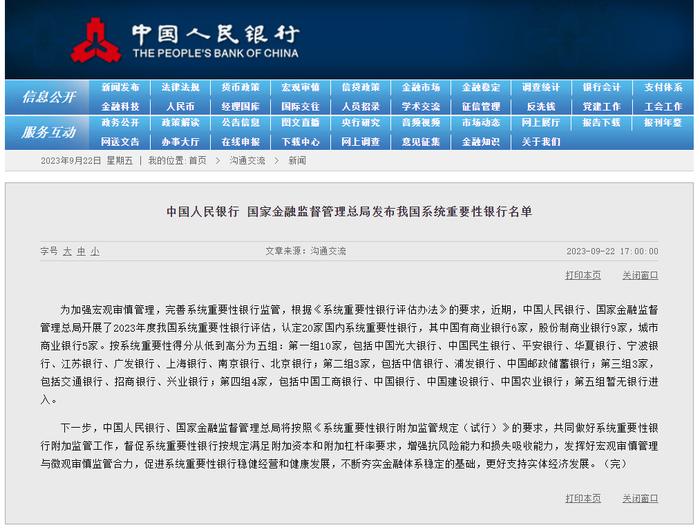Click the upper 关闭窗口 link

(x=640, y=275)
